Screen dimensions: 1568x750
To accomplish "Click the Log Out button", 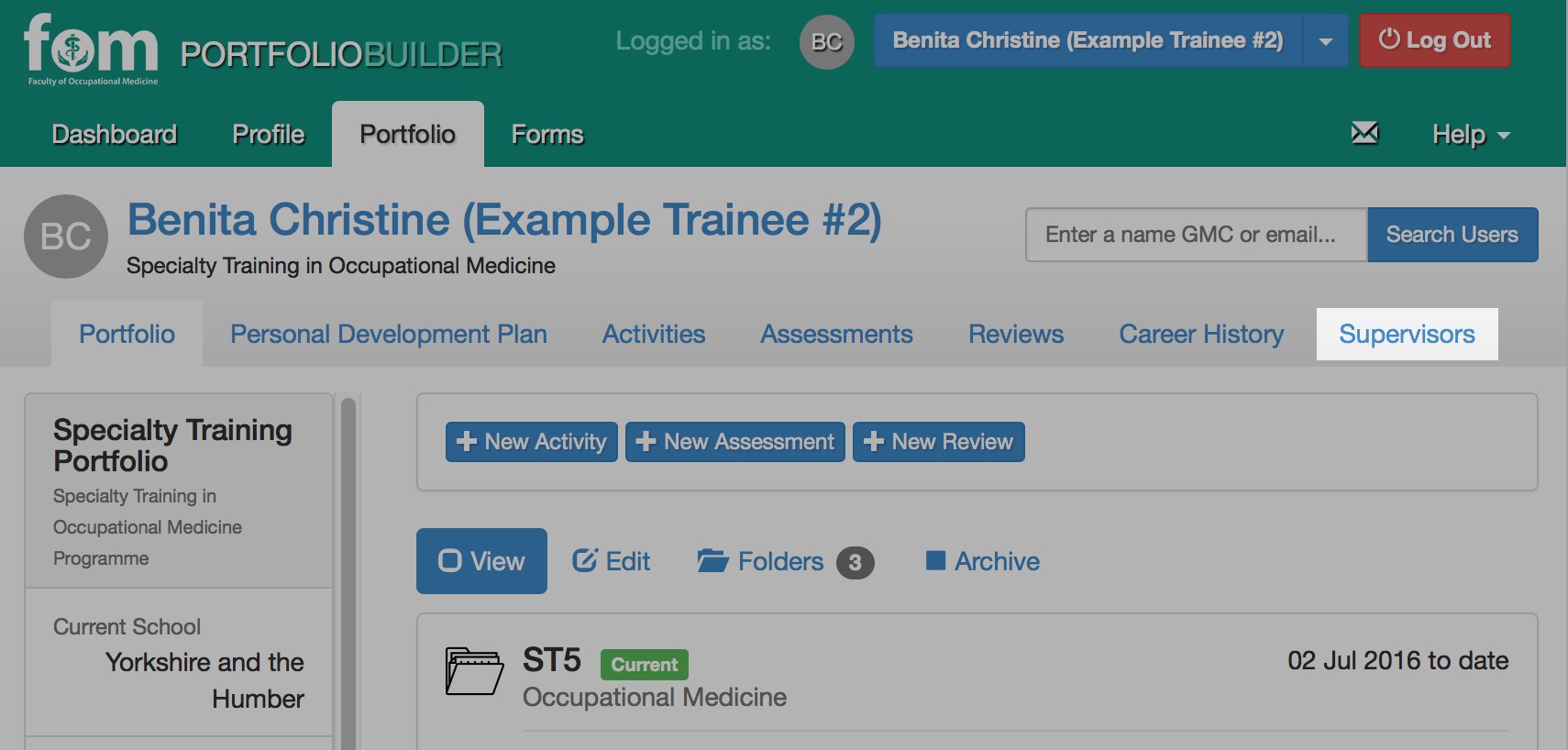I will (1434, 40).
